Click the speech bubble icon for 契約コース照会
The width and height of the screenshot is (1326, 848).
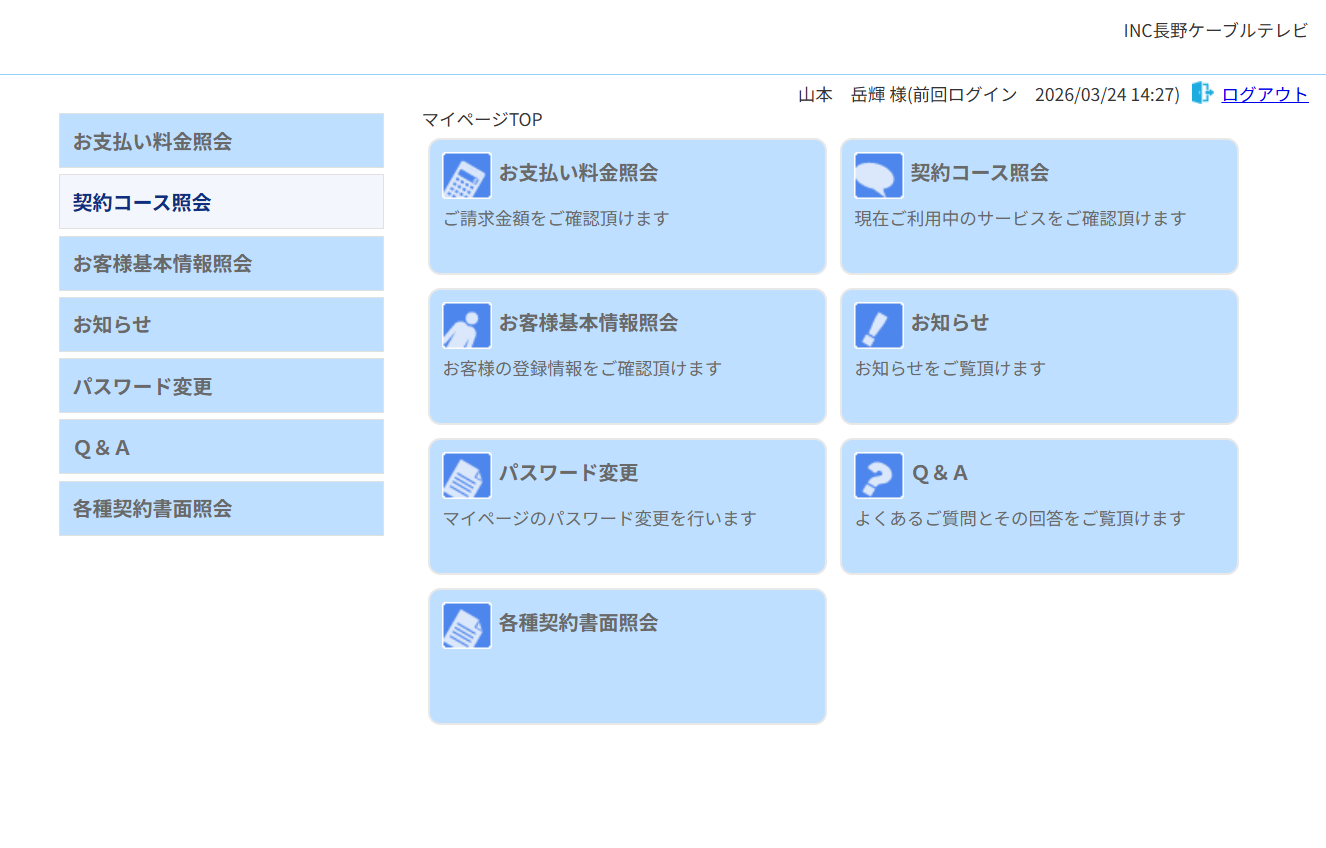(878, 176)
